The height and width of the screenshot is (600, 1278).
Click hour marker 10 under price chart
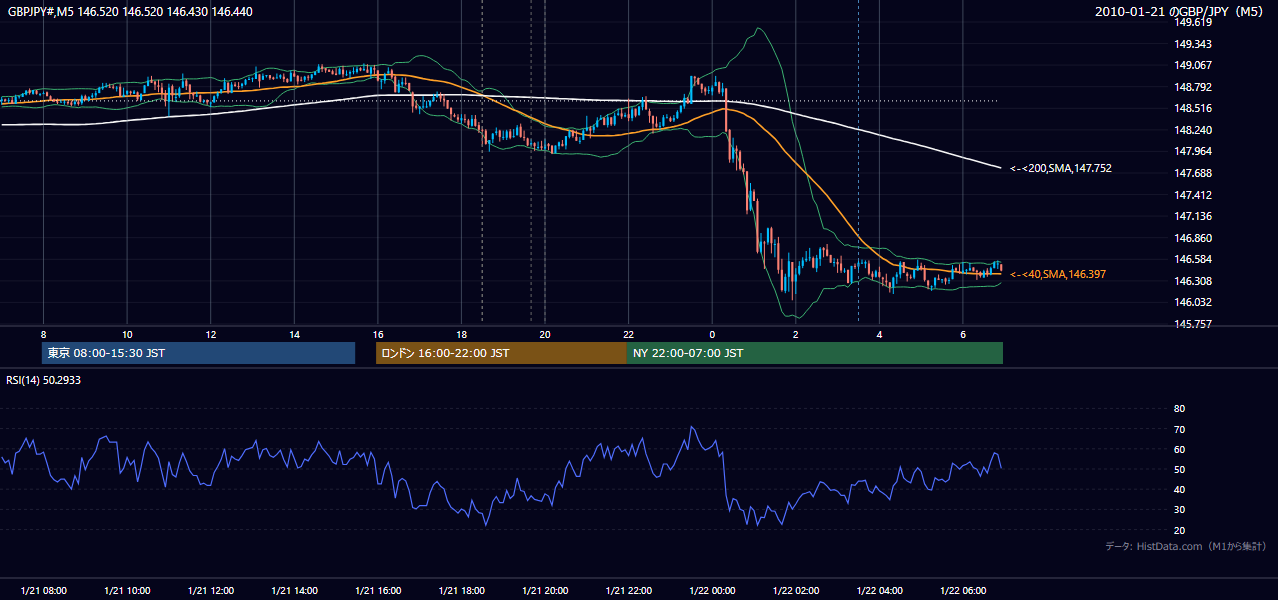click(x=127, y=334)
